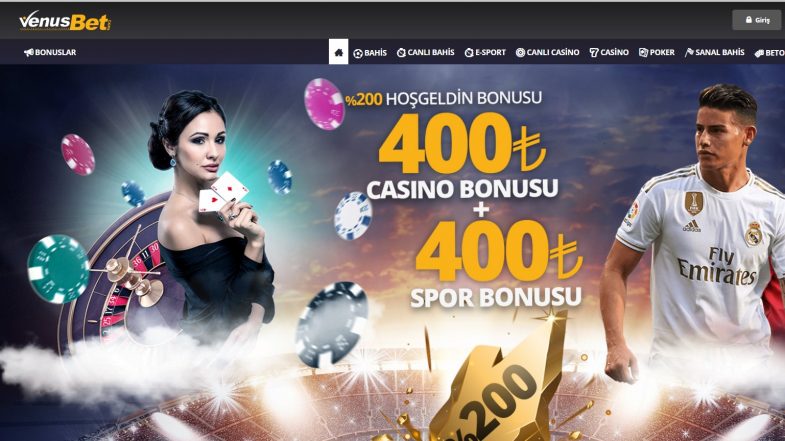
Task: Open the partially visible BETO menu item
Action: point(769,53)
